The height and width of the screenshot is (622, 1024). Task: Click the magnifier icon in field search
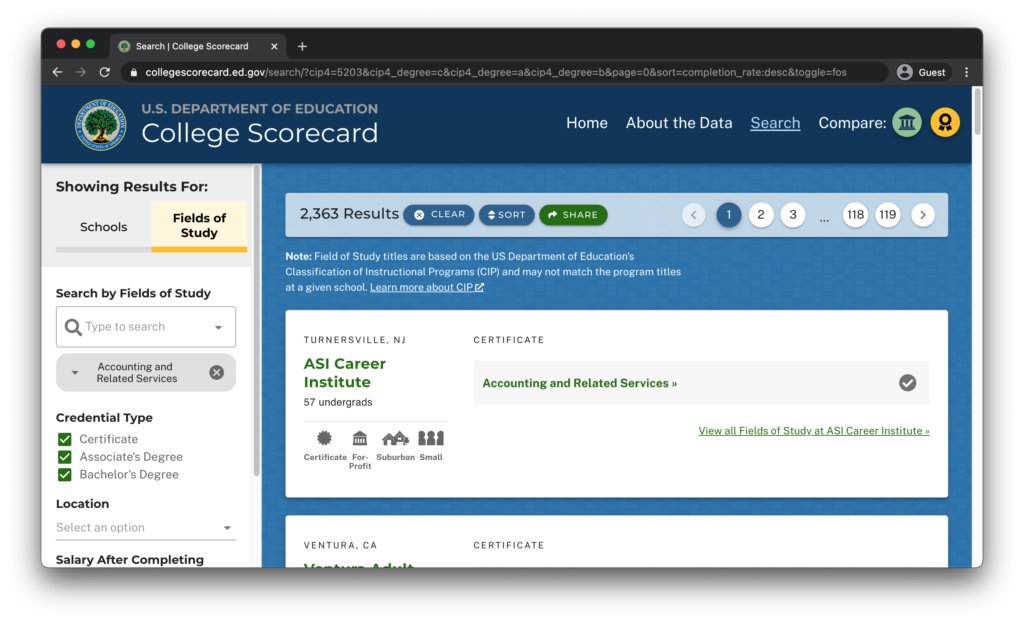coord(73,327)
